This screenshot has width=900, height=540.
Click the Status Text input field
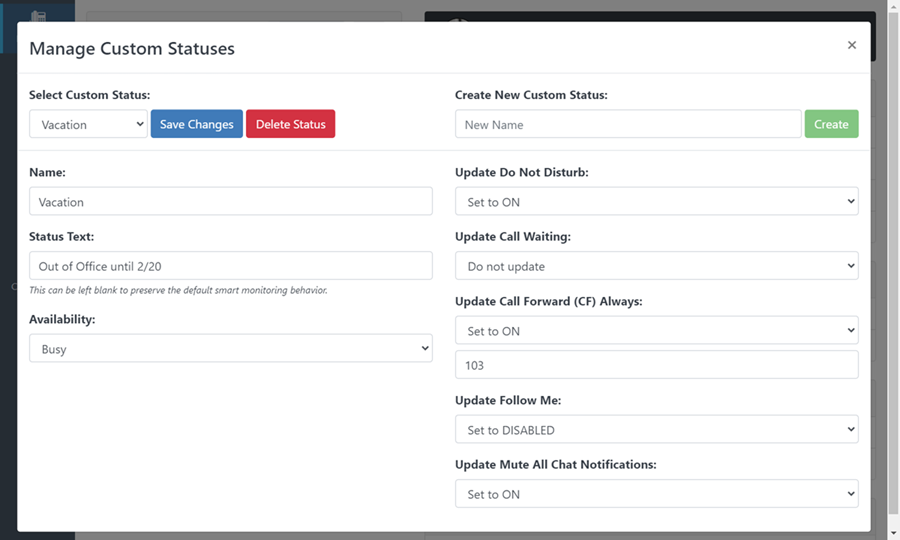click(230, 266)
